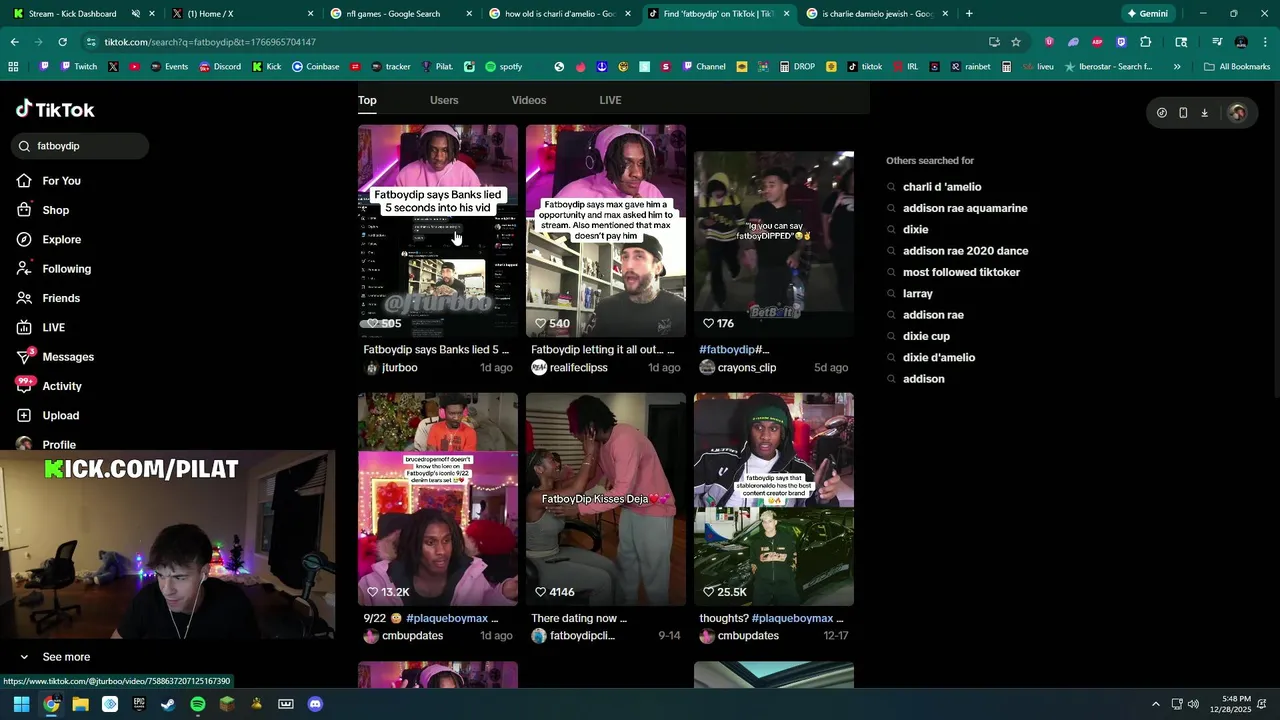Go back with the browser back arrow
The width and height of the screenshot is (1280, 720).
tap(14, 42)
